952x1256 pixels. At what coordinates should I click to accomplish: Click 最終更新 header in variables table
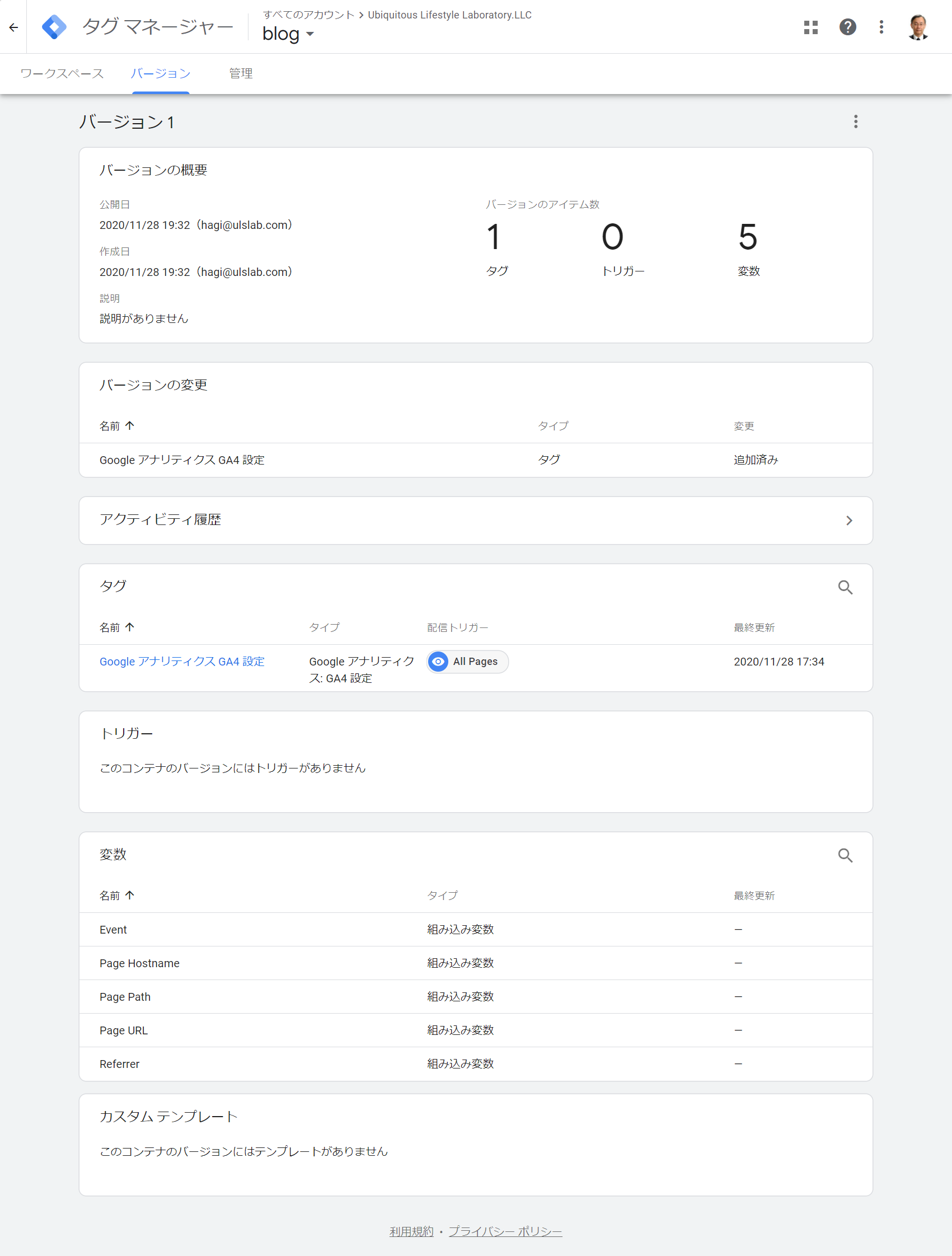[754, 895]
